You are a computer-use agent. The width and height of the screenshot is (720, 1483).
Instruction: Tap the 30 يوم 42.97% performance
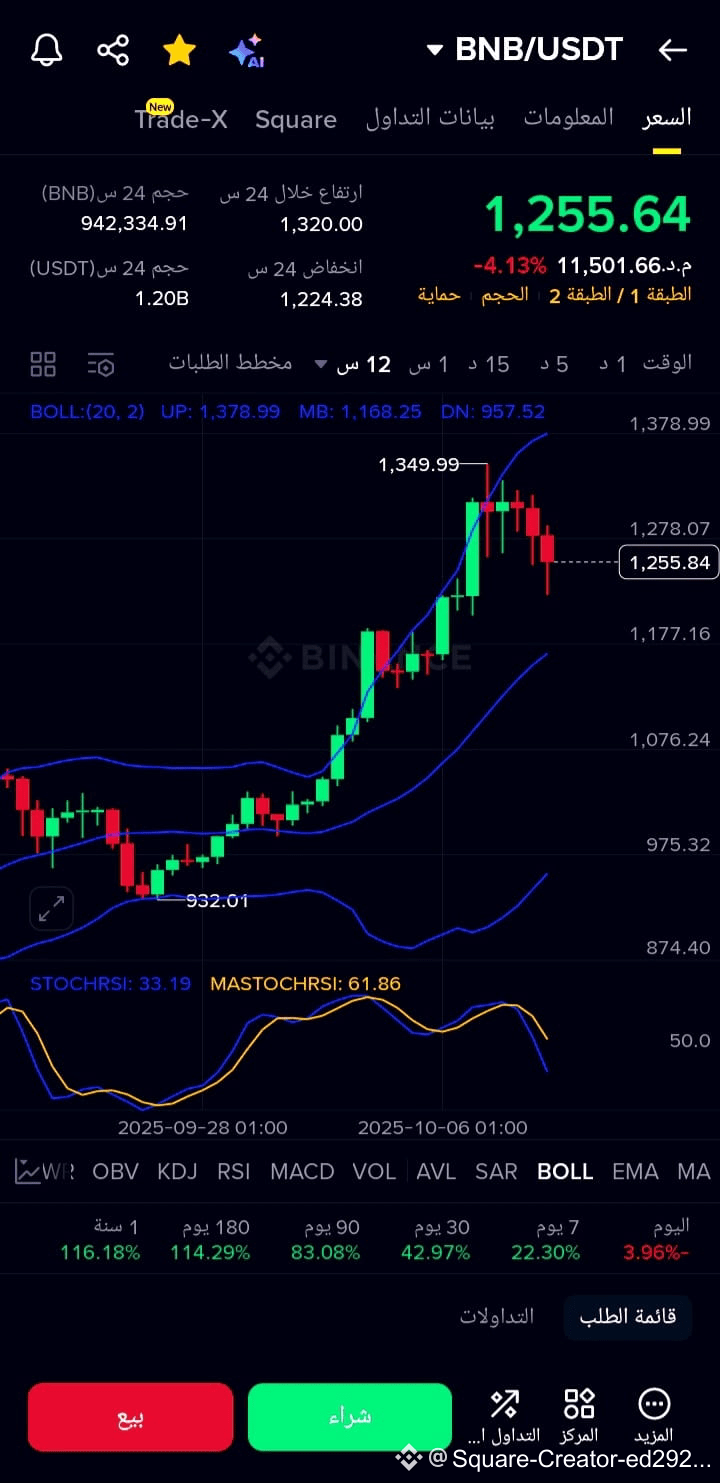(435, 1240)
